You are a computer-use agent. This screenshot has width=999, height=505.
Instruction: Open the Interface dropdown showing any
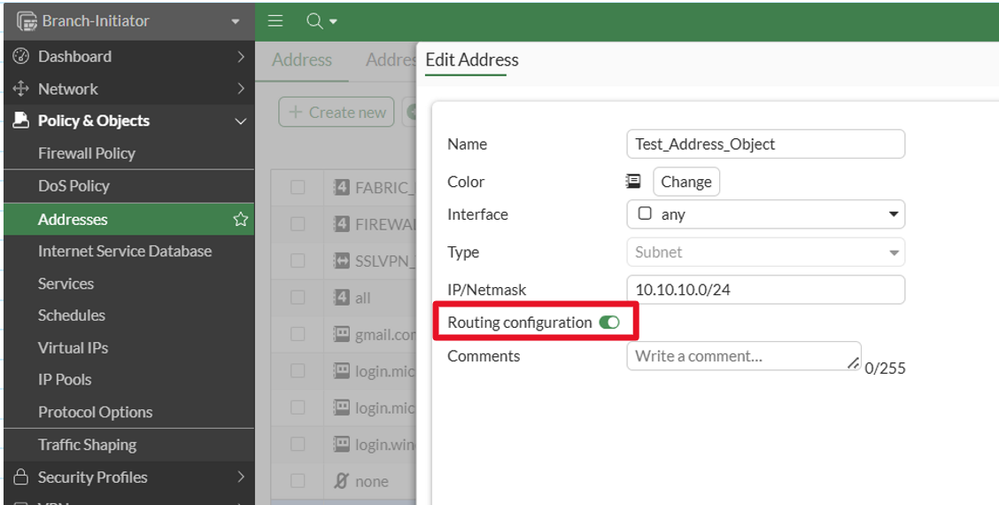765,214
